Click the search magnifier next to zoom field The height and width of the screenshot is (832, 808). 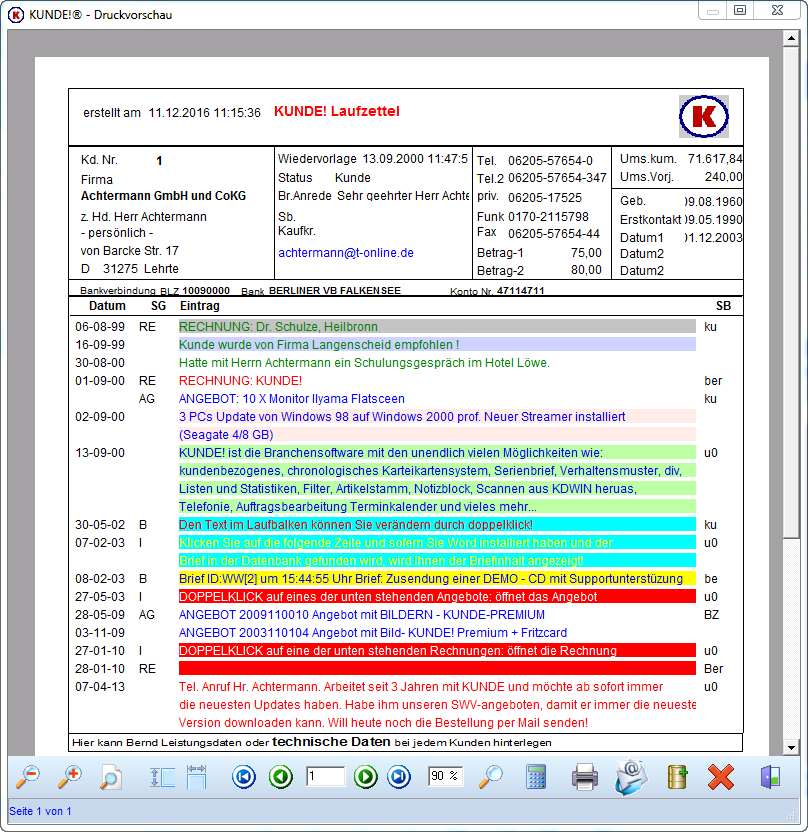point(491,777)
